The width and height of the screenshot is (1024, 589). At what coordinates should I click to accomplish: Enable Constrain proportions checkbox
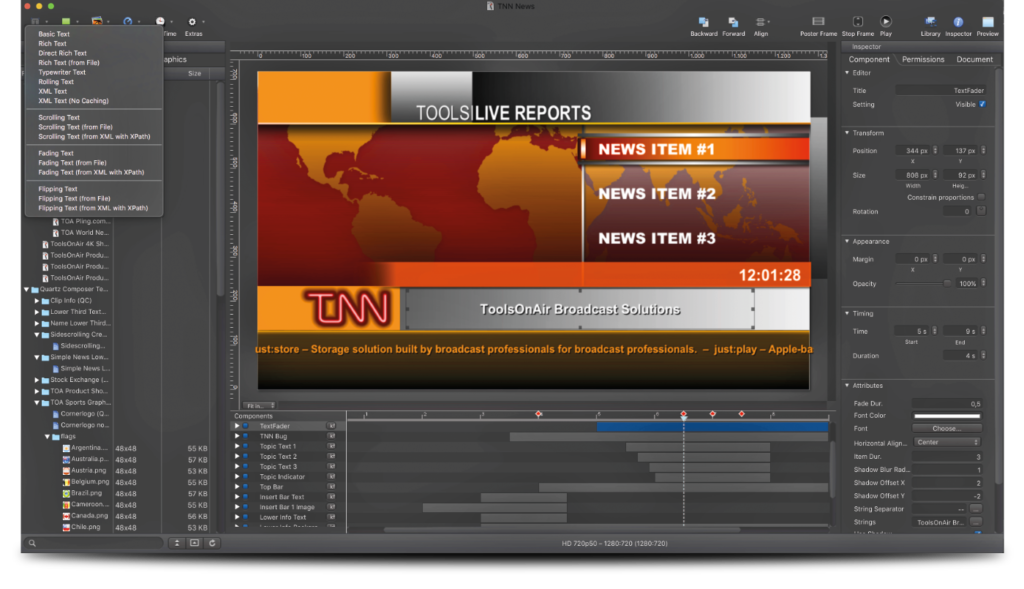pyautogui.click(x=982, y=197)
